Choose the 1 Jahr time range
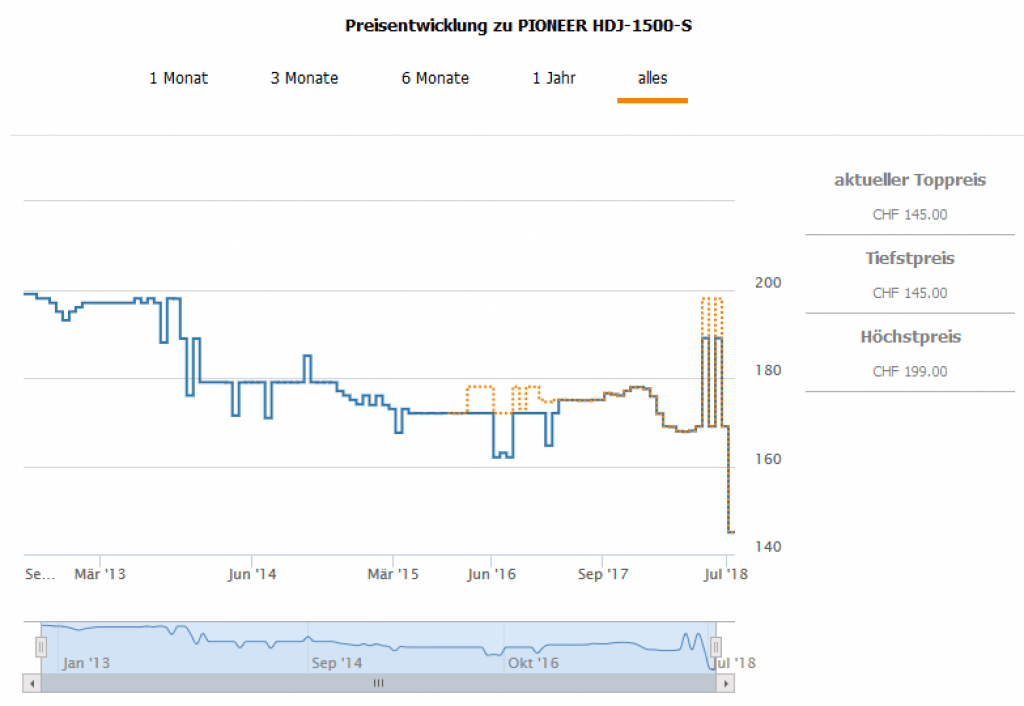Viewport: 1024px width, 706px height. (x=554, y=78)
